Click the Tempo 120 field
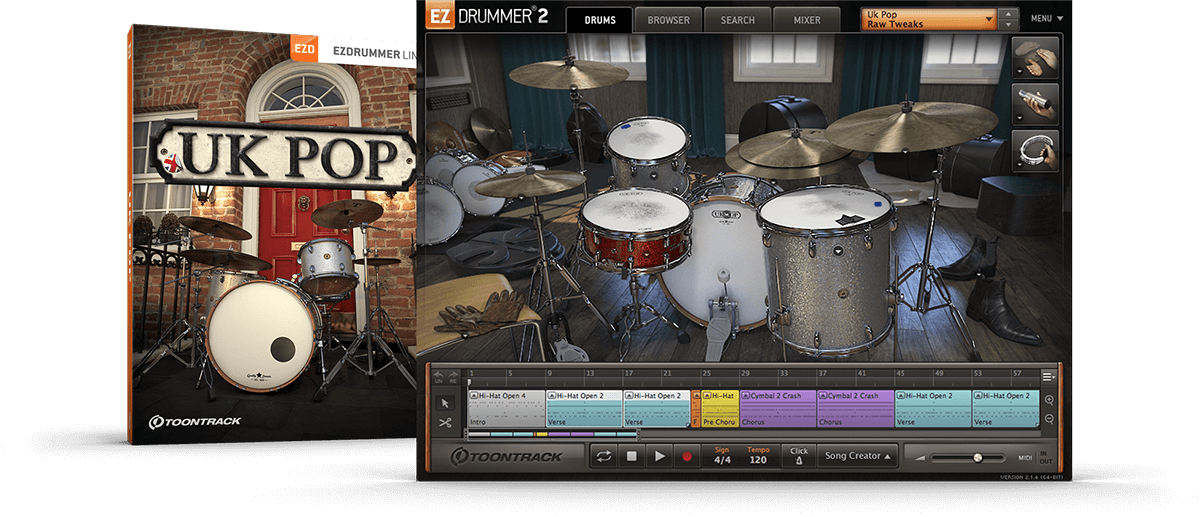This screenshot has height=517, width=1200. click(757, 456)
